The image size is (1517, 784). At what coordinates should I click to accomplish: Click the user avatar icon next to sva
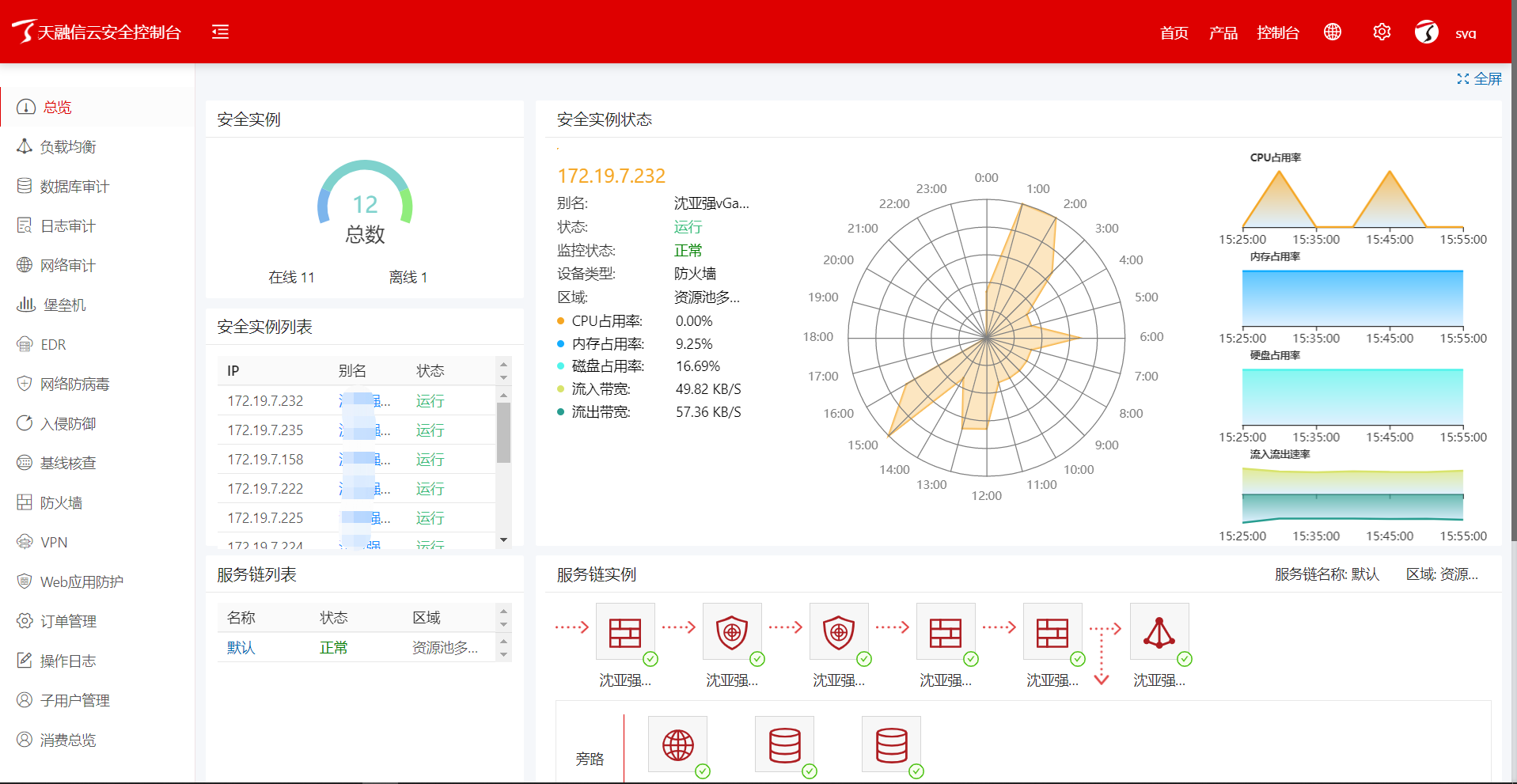pos(1426,32)
